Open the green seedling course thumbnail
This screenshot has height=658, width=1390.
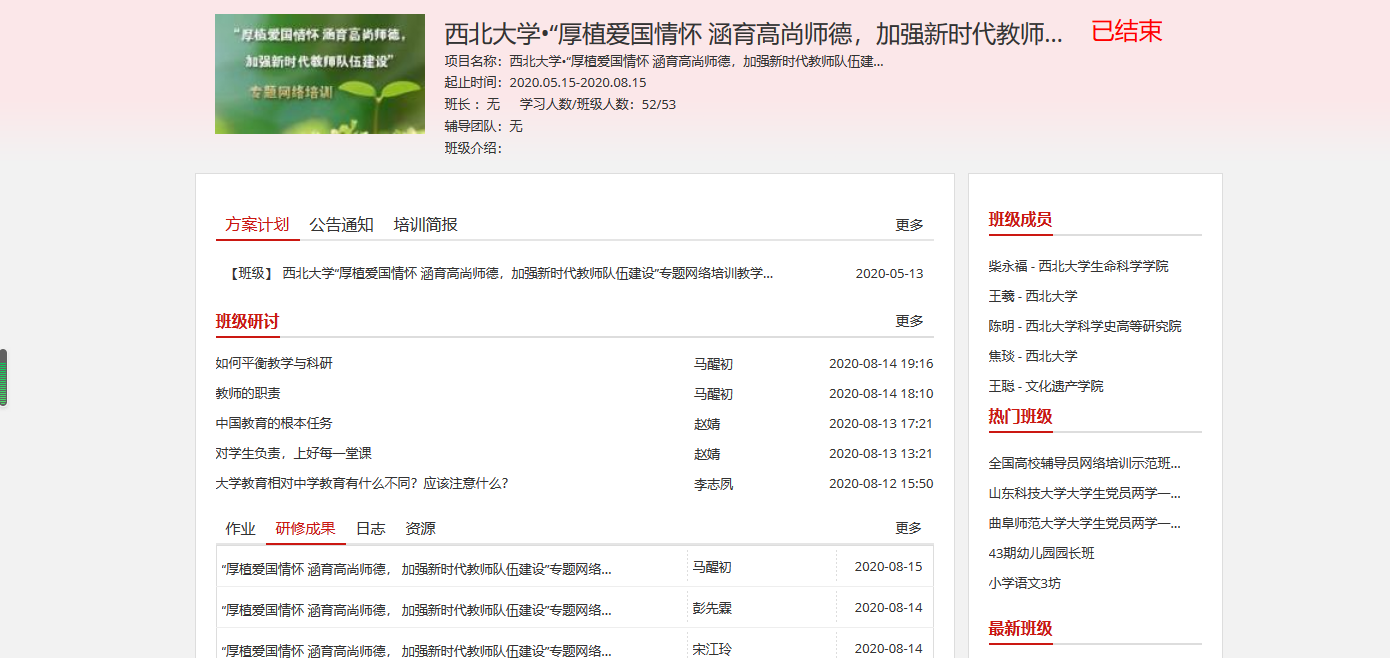(x=320, y=74)
